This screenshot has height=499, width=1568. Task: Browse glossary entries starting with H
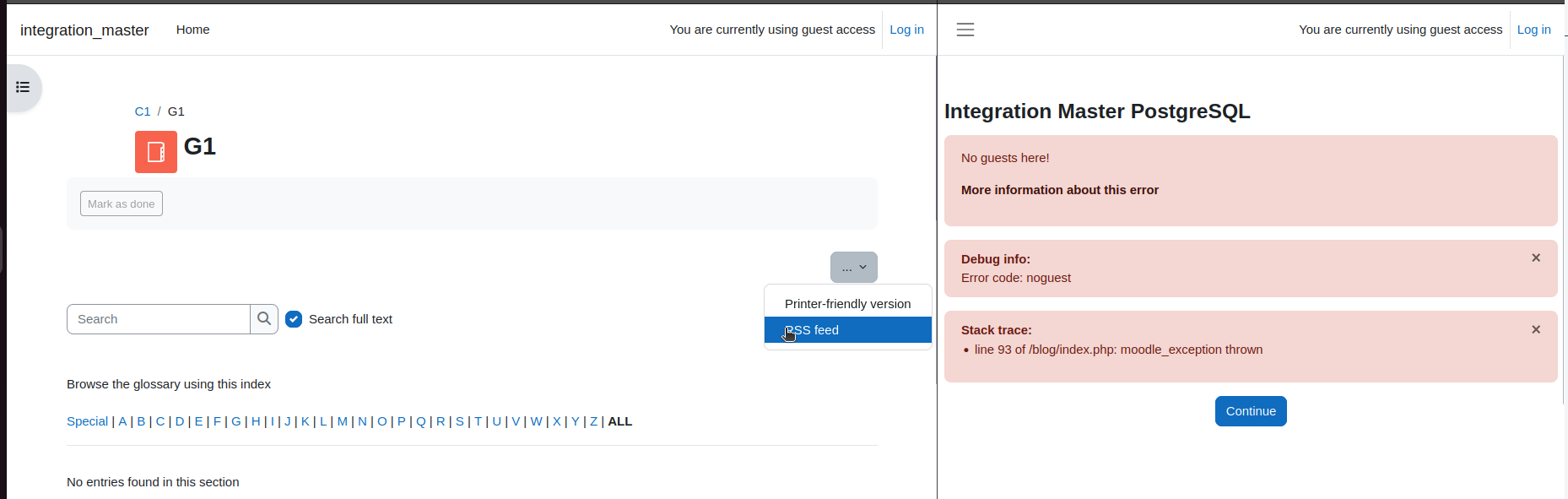click(x=256, y=421)
